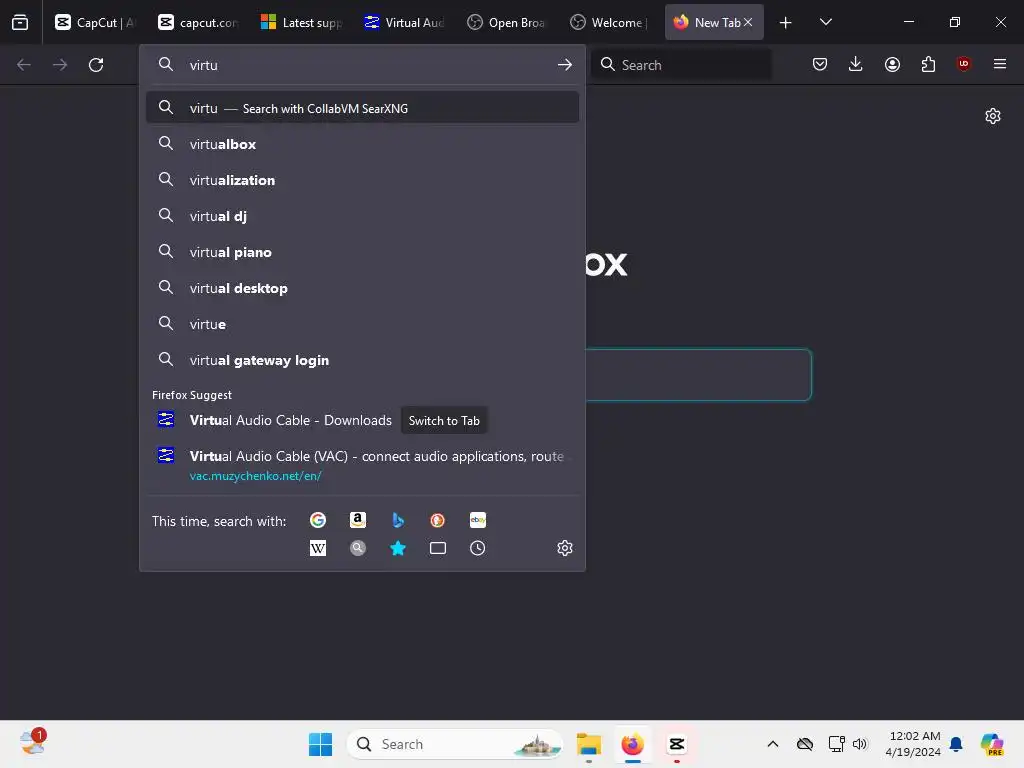Open a new tab with plus button
This screenshot has width=1024, height=768.
pyautogui.click(x=786, y=22)
